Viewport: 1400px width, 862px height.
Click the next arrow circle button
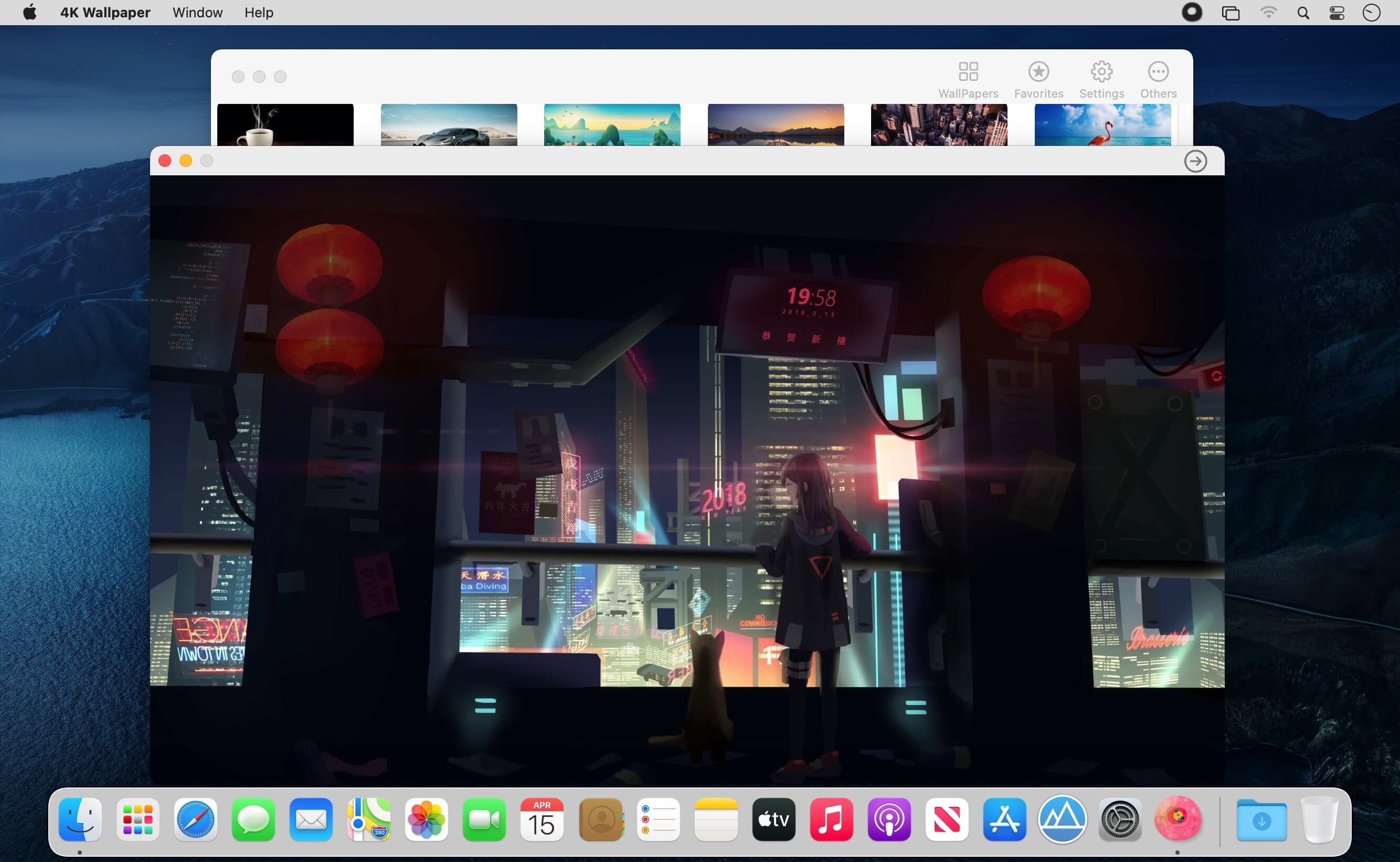pos(1195,161)
